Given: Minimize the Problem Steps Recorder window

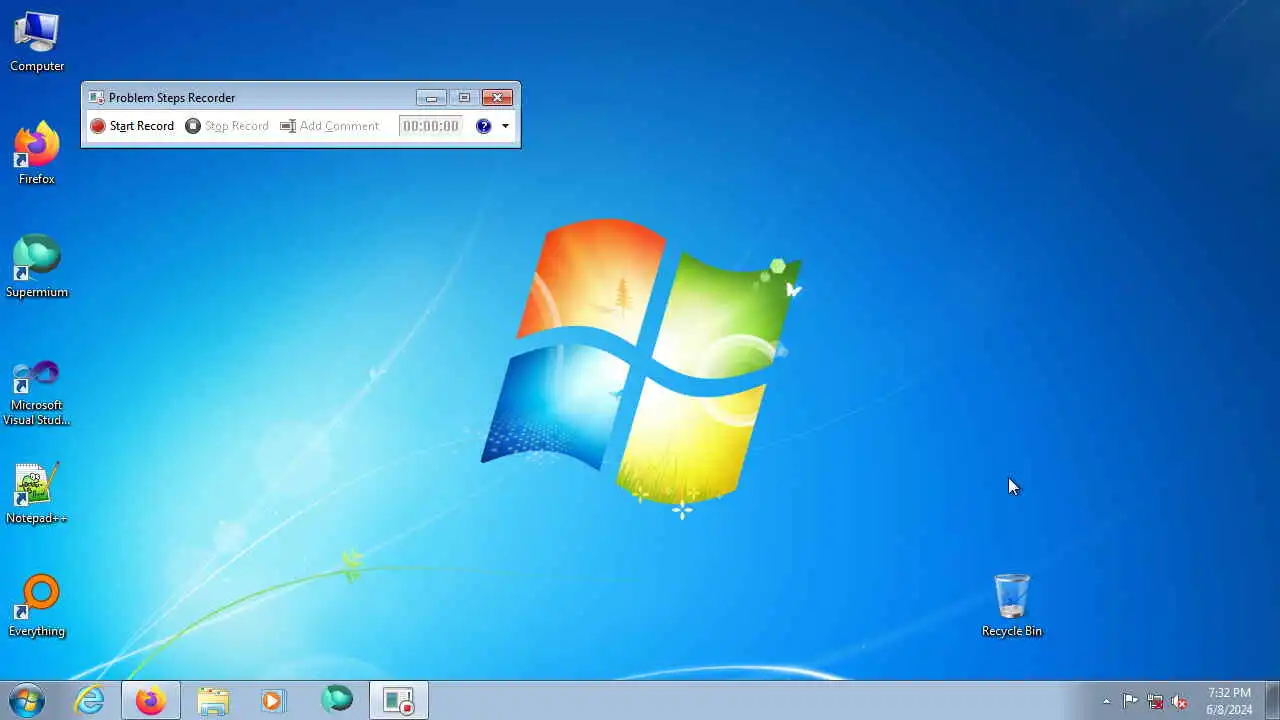Looking at the screenshot, I should tap(431, 97).
